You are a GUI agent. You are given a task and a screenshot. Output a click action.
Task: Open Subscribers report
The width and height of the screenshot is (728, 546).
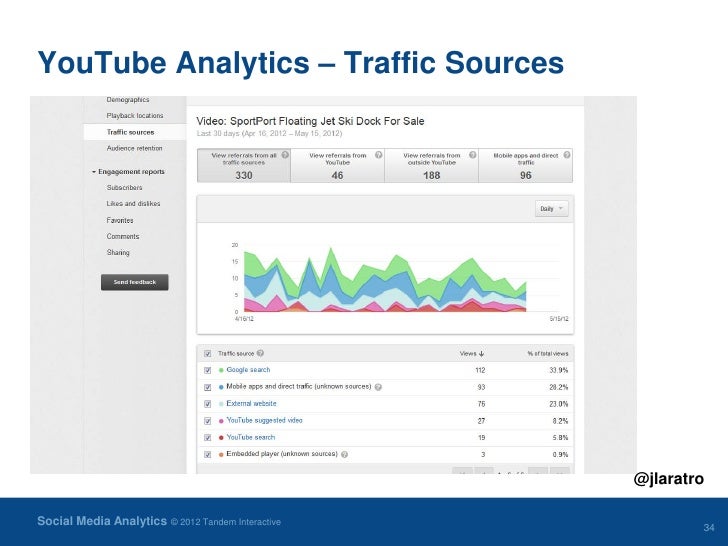124,188
